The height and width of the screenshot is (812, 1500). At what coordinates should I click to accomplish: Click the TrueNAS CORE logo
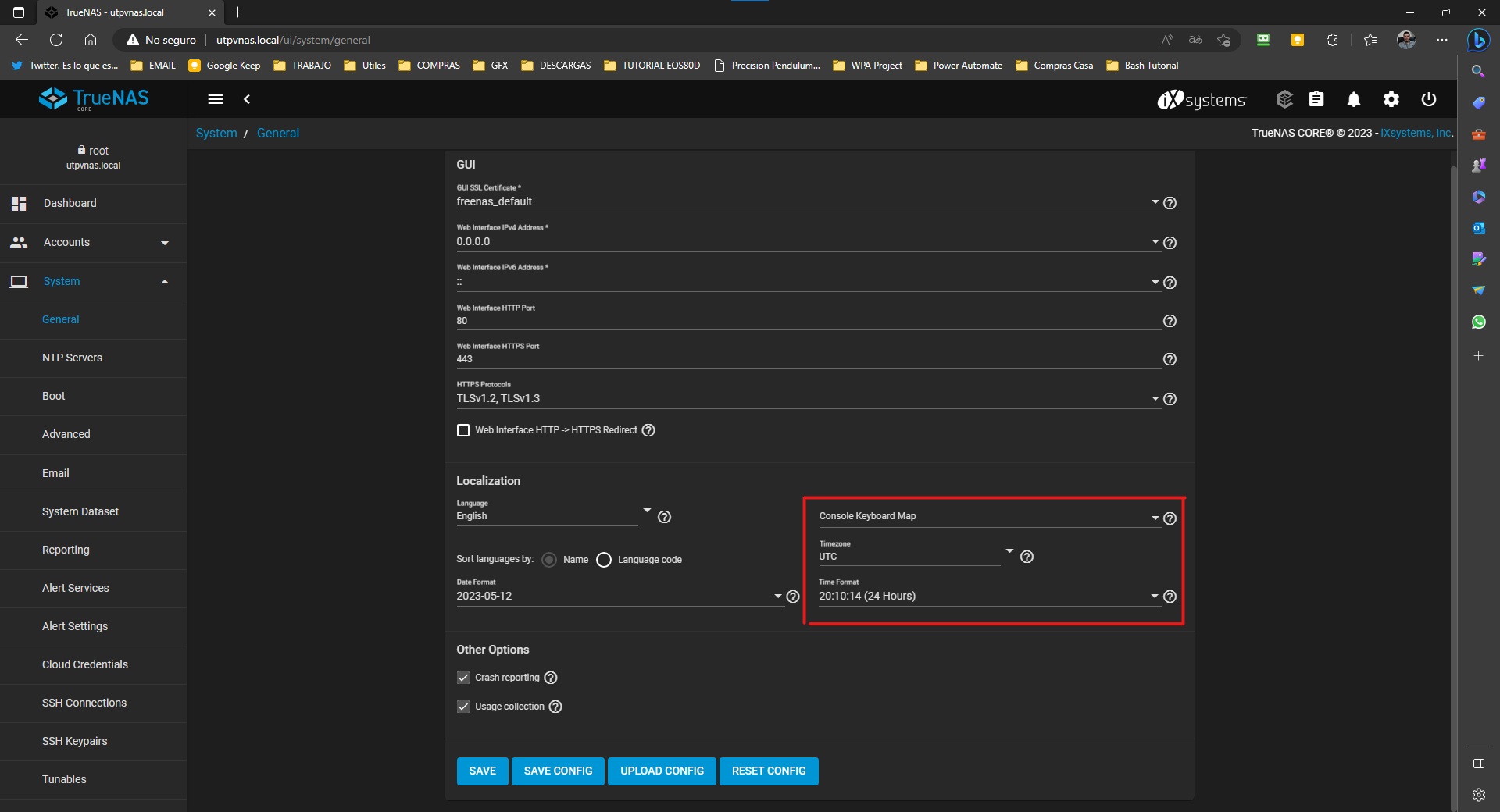94,99
